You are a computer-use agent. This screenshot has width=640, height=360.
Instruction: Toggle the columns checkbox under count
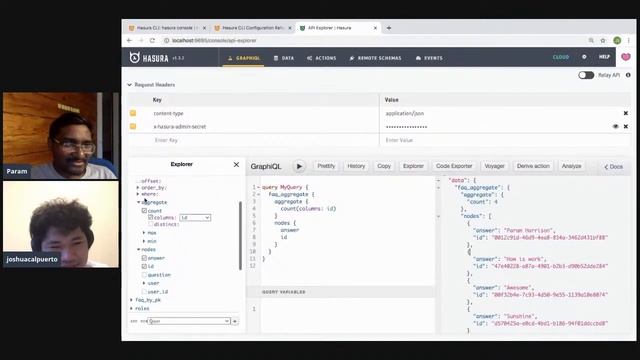pyautogui.click(x=151, y=218)
